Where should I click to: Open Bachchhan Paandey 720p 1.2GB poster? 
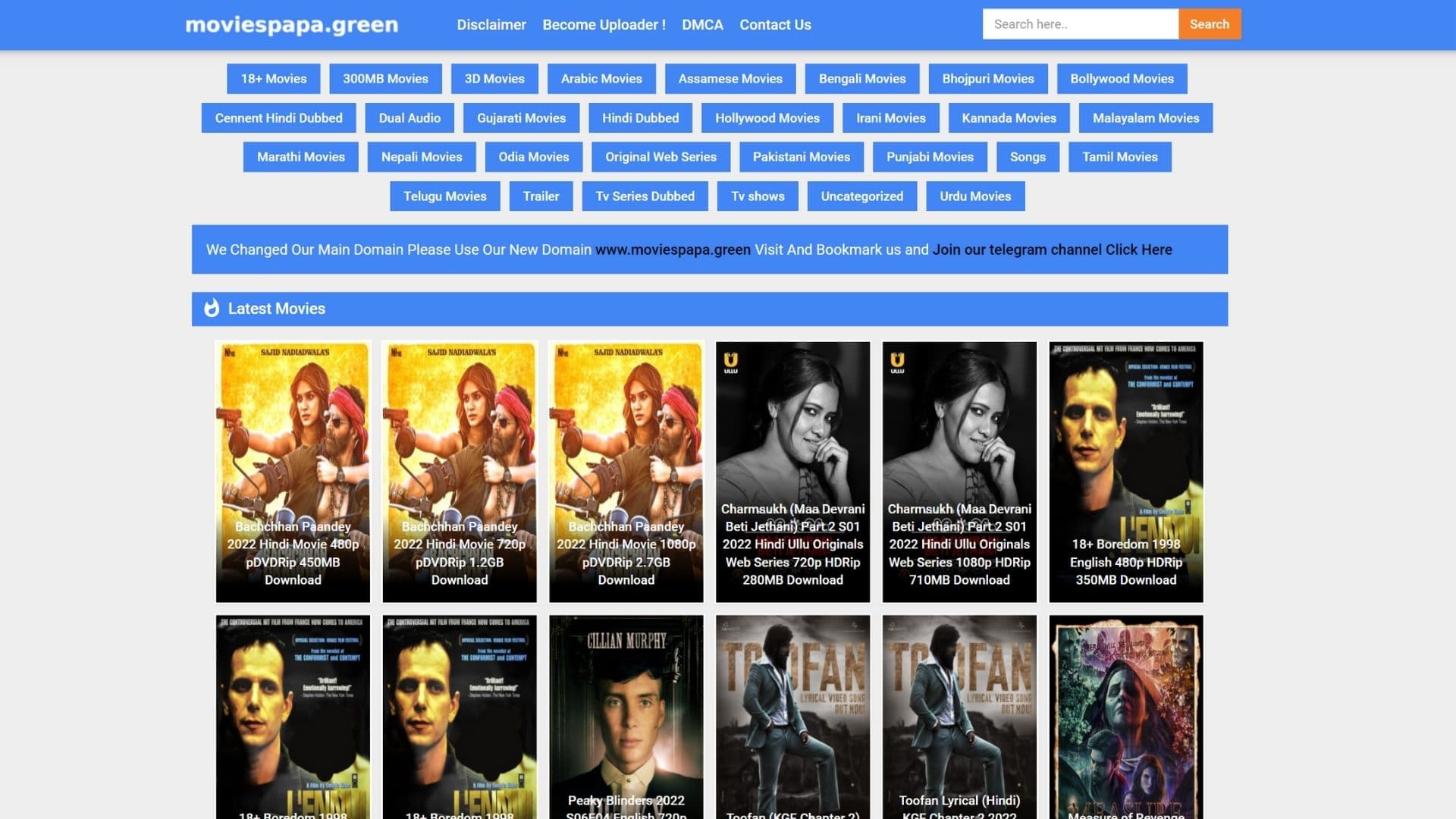(x=460, y=472)
